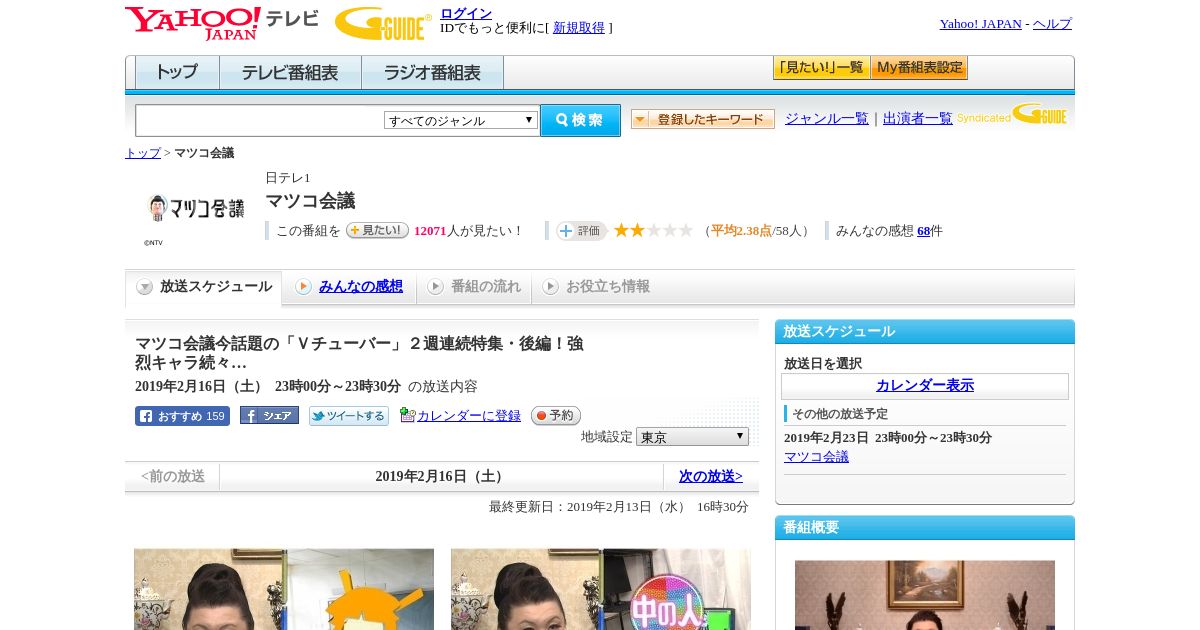Open the ログイン link

pos(466,13)
